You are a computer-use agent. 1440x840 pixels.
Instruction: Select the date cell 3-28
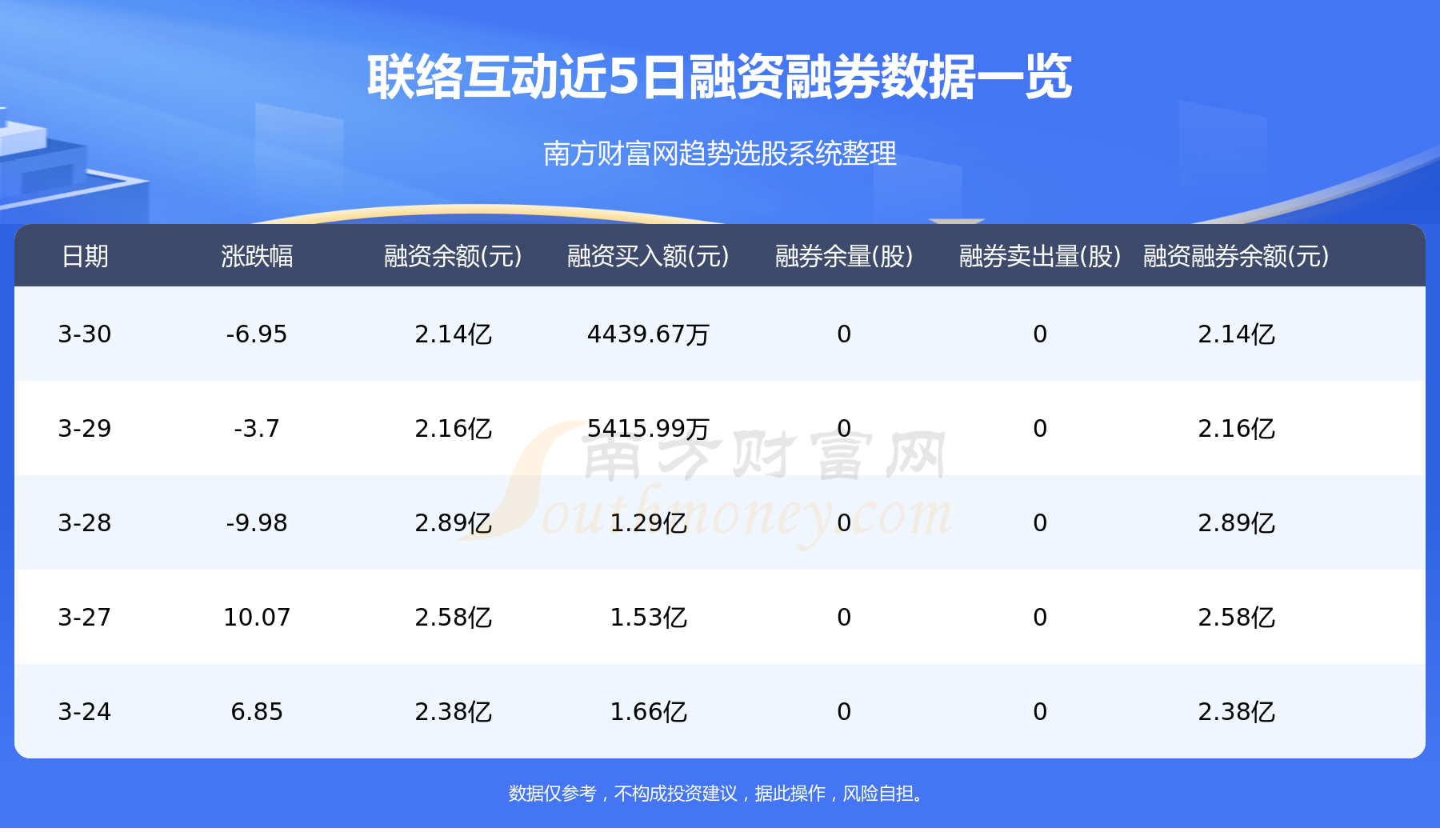pyautogui.click(x=85, y=522)
